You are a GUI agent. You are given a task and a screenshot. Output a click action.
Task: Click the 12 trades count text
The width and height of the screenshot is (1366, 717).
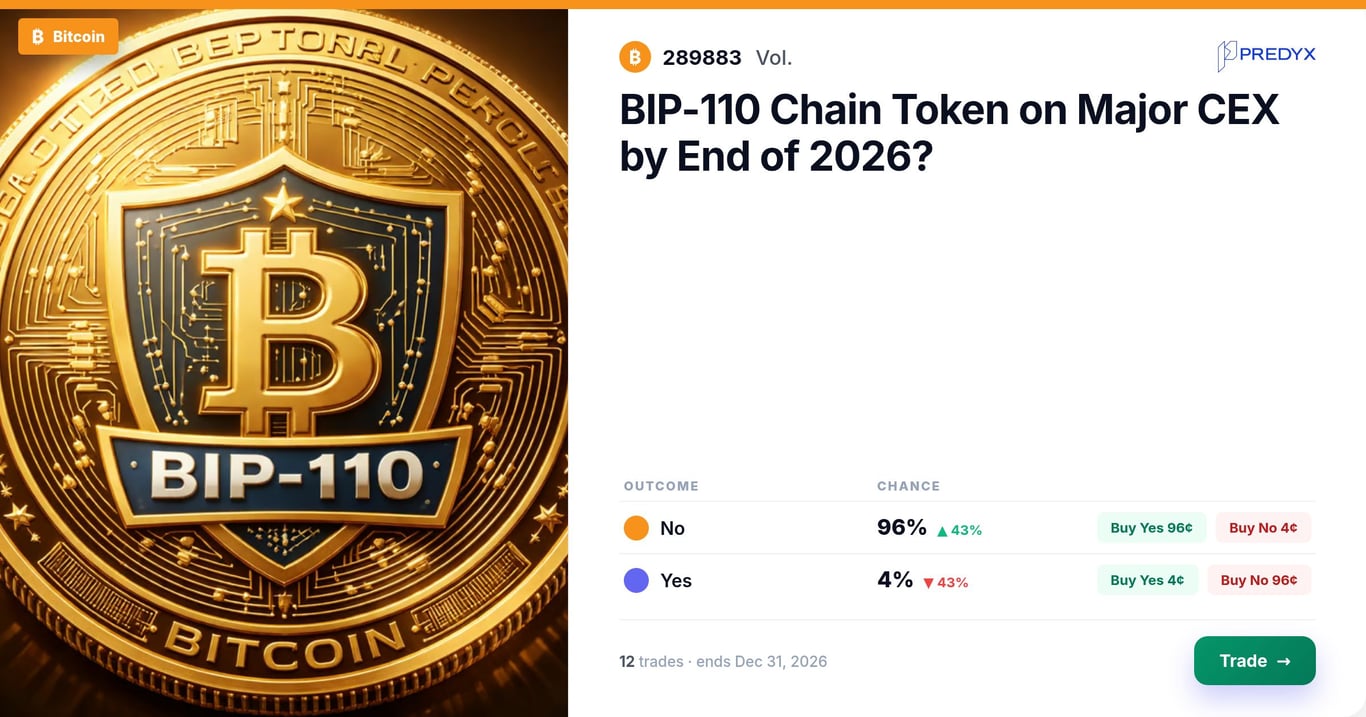coord(651,661)
